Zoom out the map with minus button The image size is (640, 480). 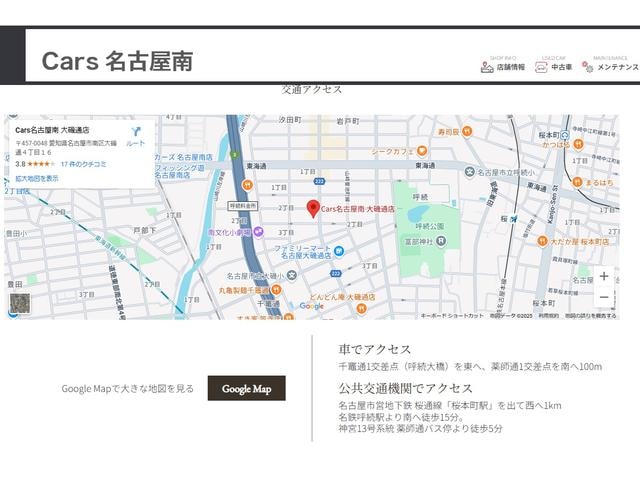tap(604, 297)
